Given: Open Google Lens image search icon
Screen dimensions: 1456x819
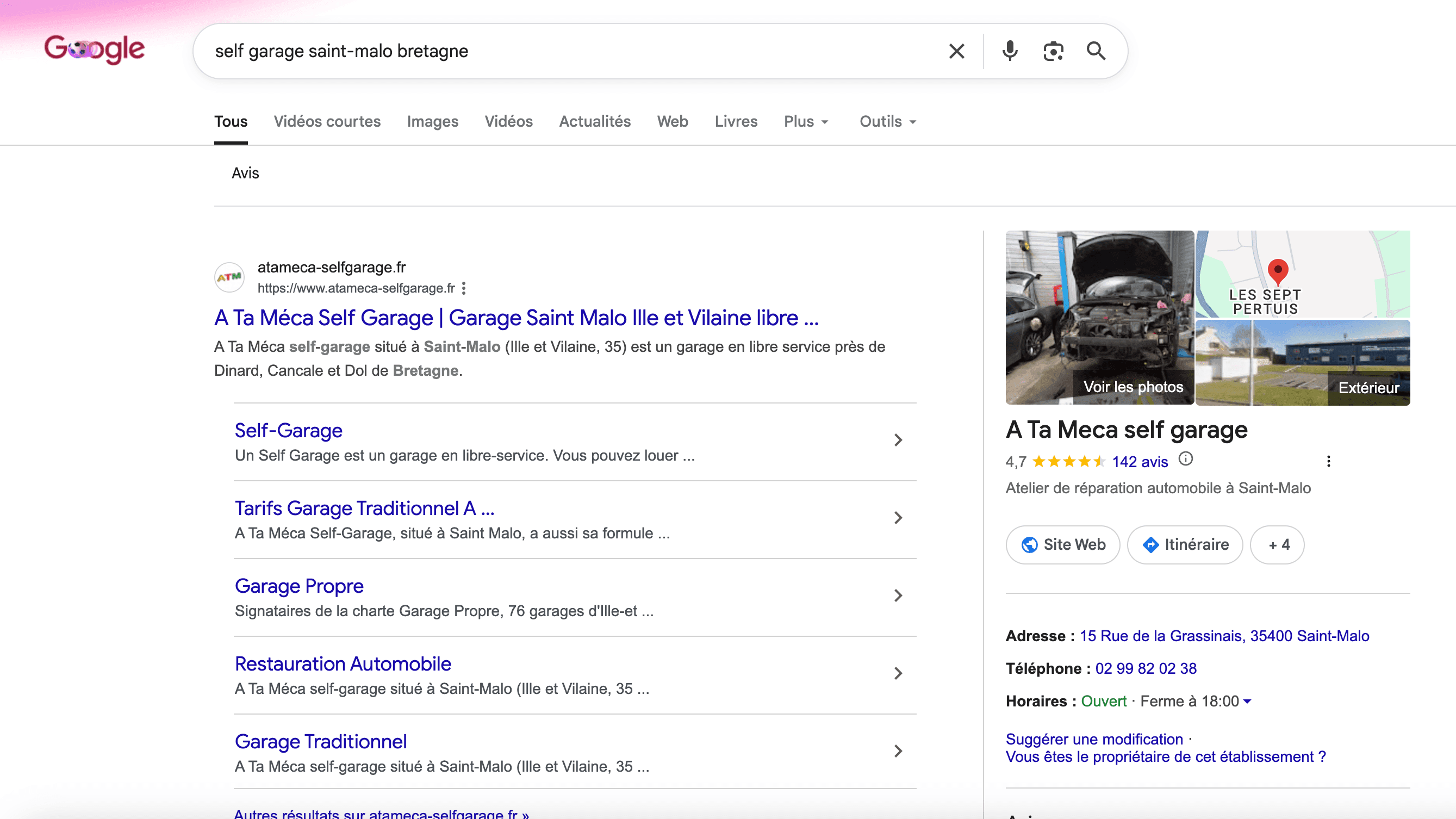Looking at the screenshot, I should 1053,51.
